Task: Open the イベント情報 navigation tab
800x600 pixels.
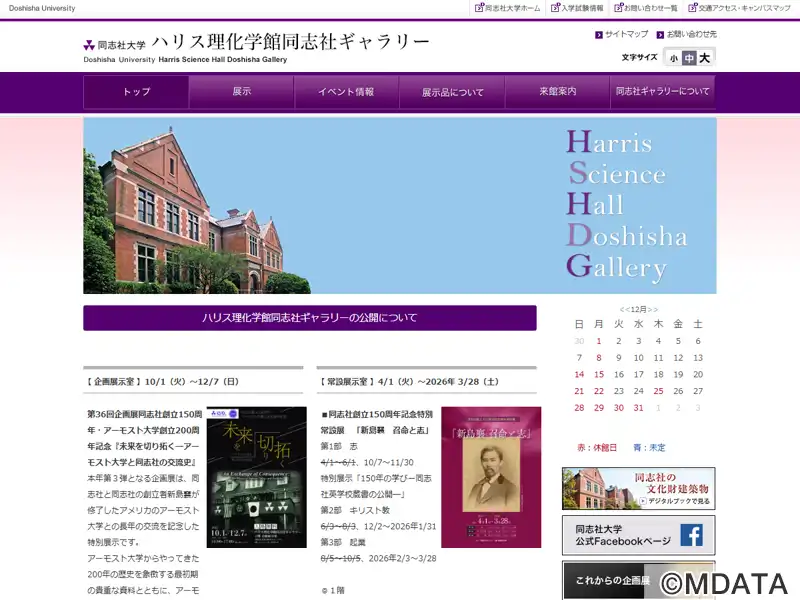Action: pyautogui.click(x=346, y=92)
